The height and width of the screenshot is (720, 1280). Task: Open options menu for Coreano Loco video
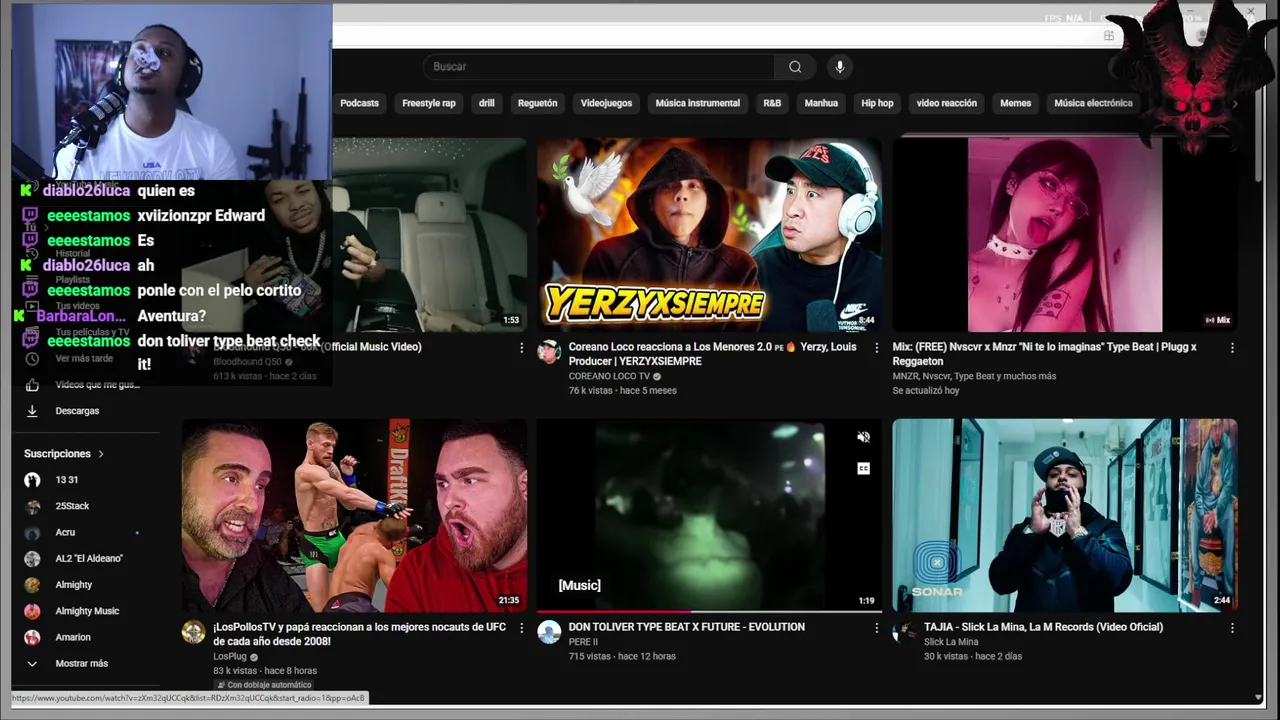[877, 348]
